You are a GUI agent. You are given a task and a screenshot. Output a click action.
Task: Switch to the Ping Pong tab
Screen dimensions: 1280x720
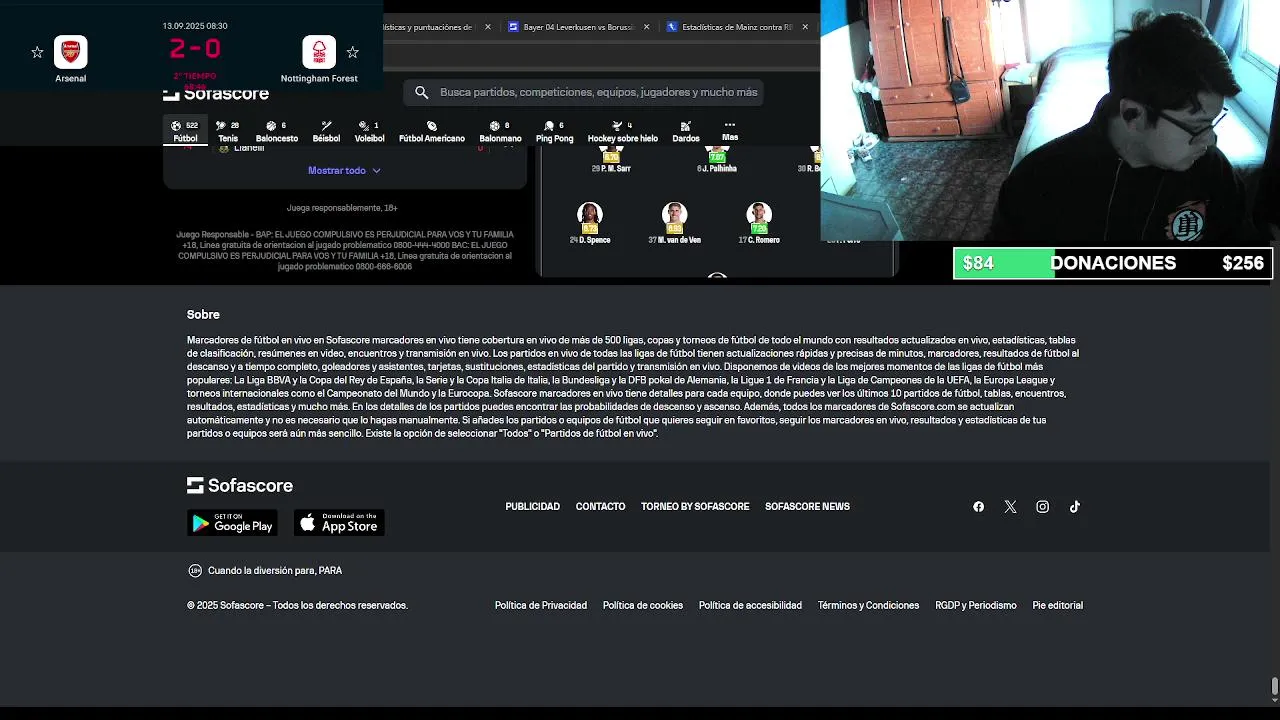pyautogui.click(x=554, y=132)
